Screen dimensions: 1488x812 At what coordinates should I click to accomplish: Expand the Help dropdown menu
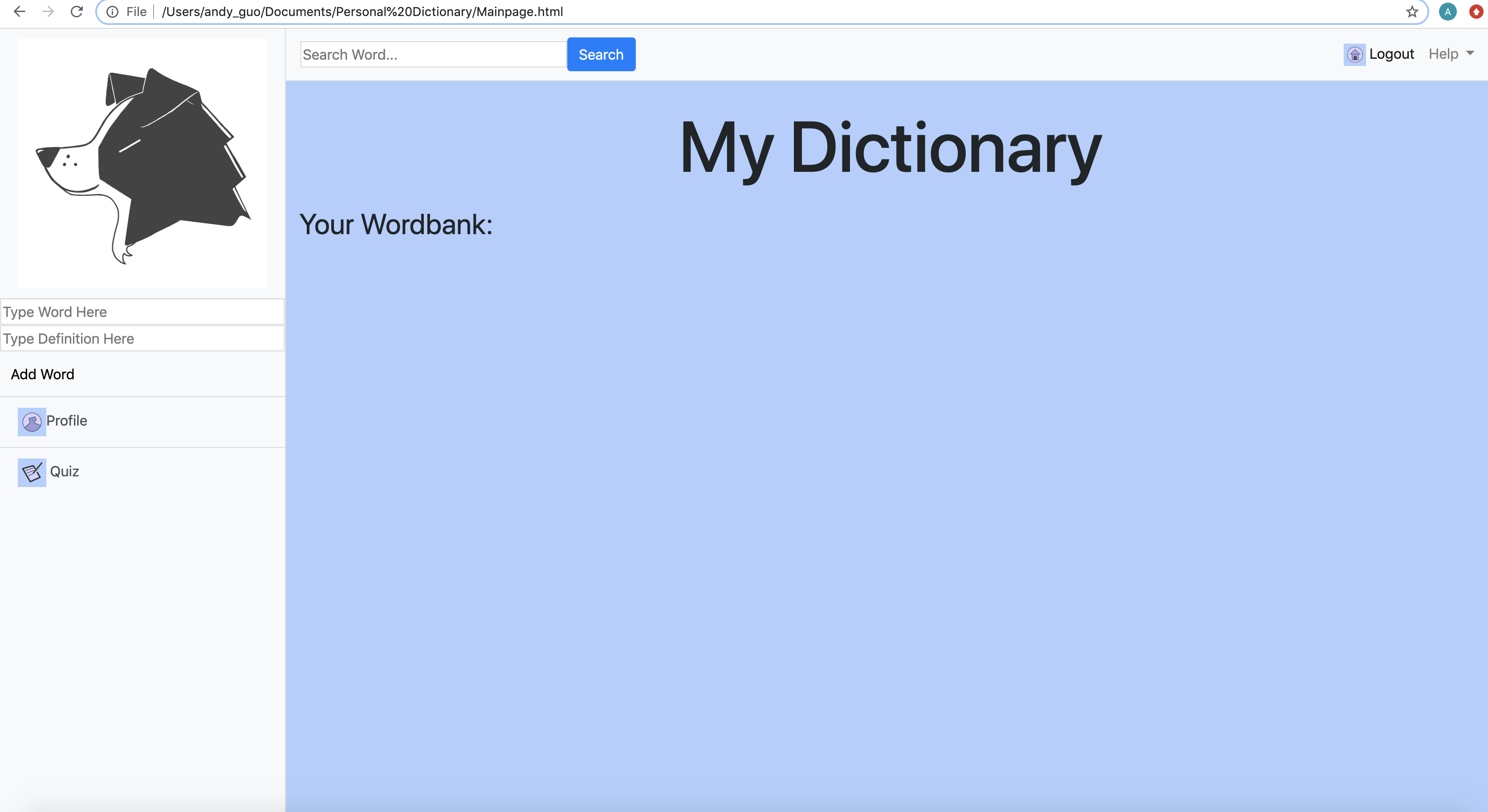click(x=1443, y=54)
